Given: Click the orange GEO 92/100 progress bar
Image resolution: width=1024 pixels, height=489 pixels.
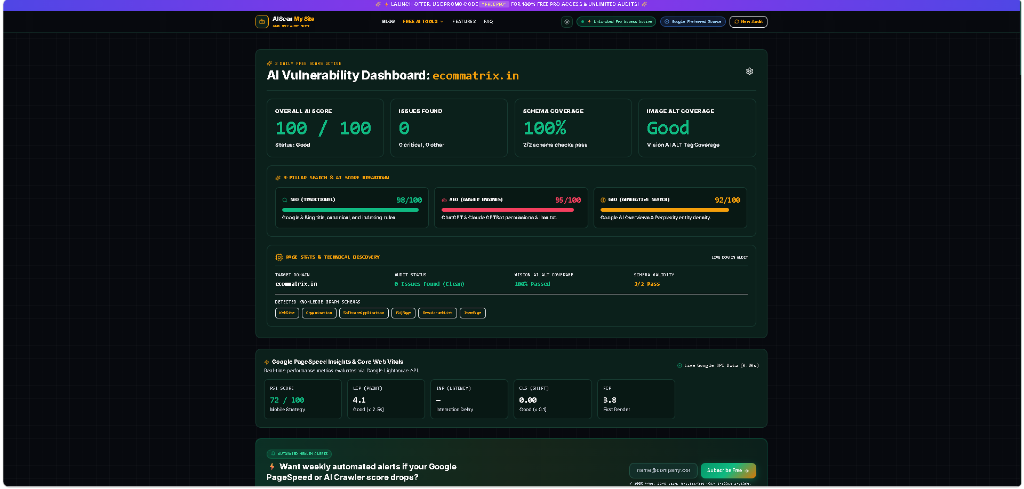Looking at the screenshot, I should [664, 210].
